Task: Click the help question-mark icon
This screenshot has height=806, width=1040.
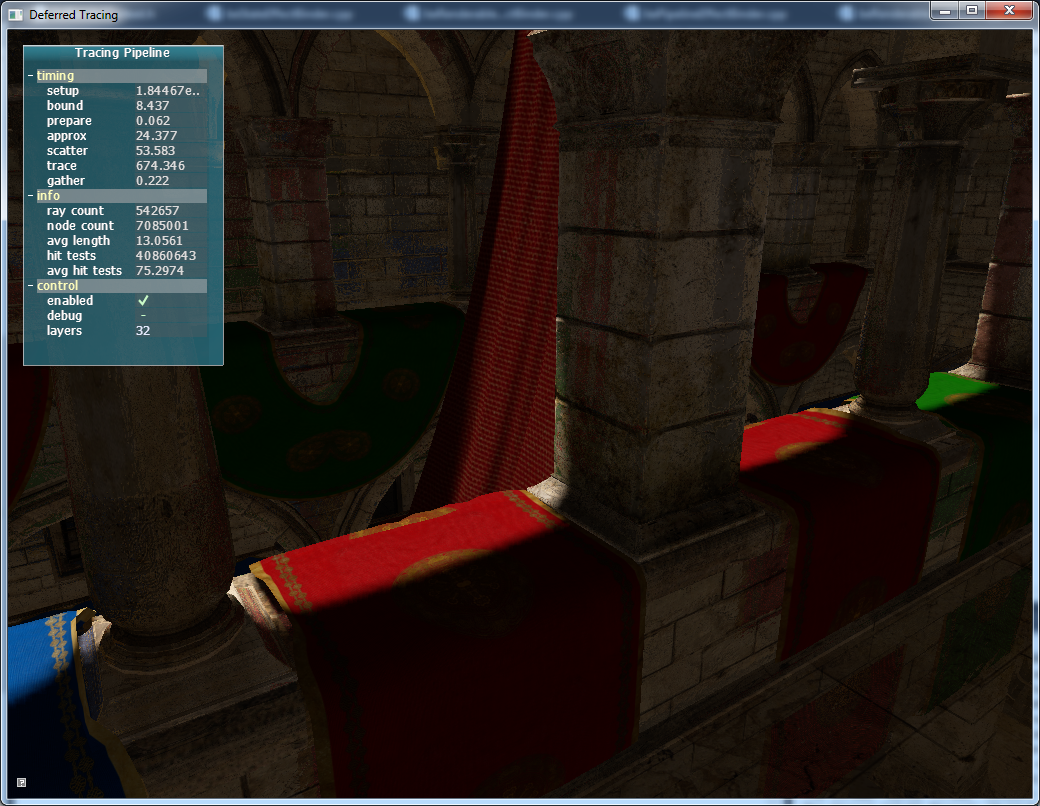Action: point(21,782)
